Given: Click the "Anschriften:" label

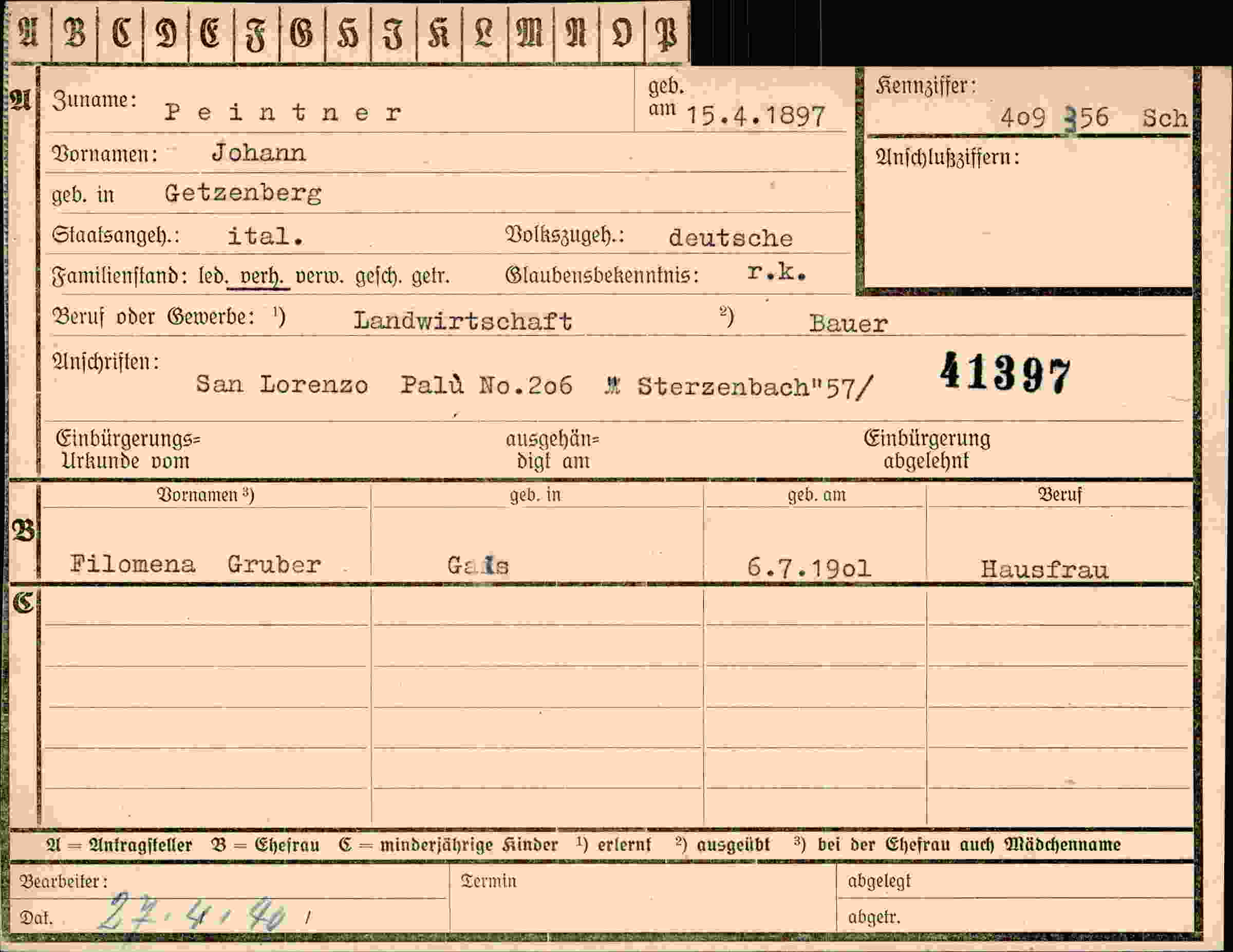Looking at the screenshot, I should click(105, 361).
